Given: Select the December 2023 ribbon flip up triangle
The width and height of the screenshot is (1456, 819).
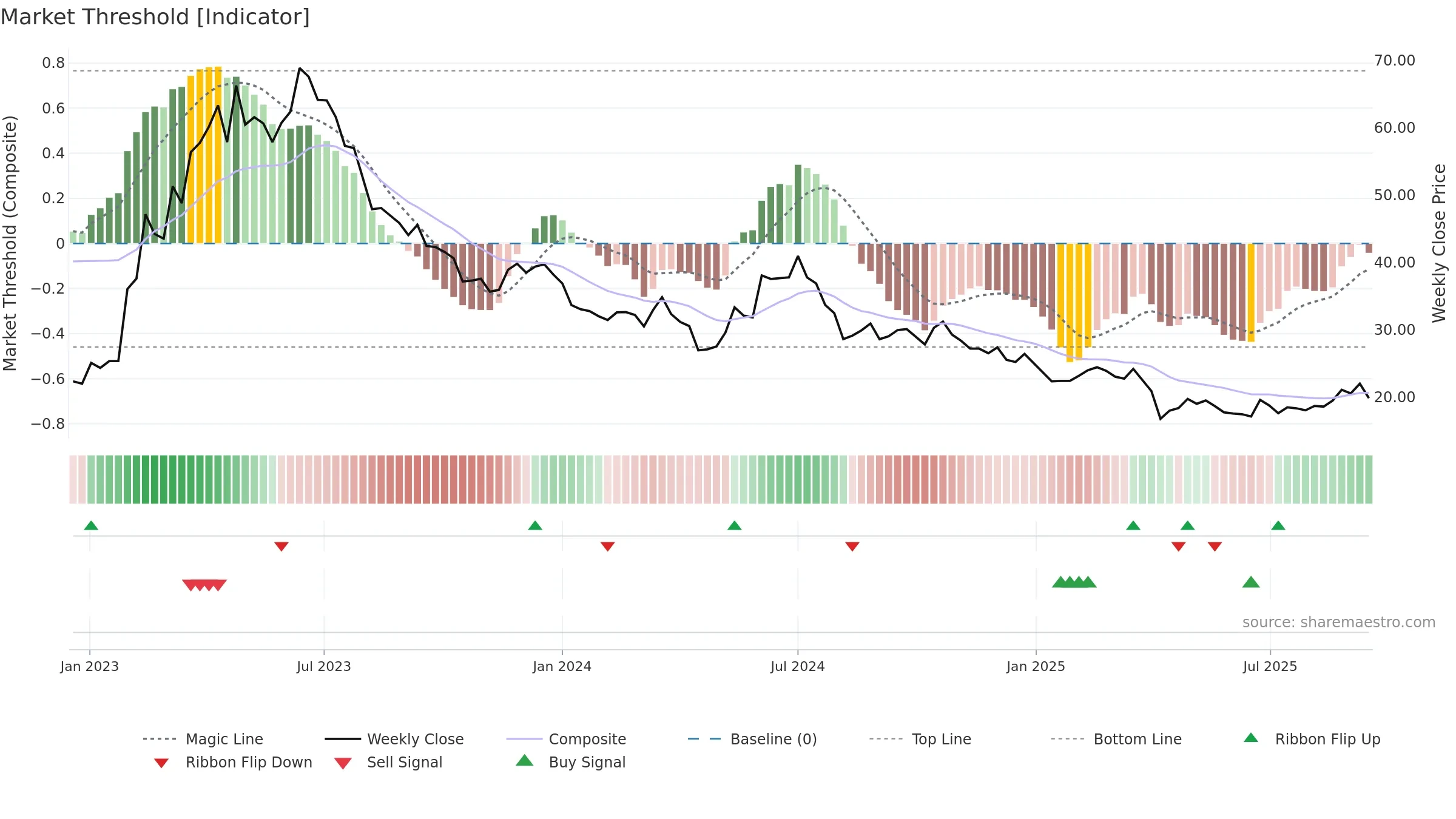Looking at the screenshot, I should click(x=535, y=525).
